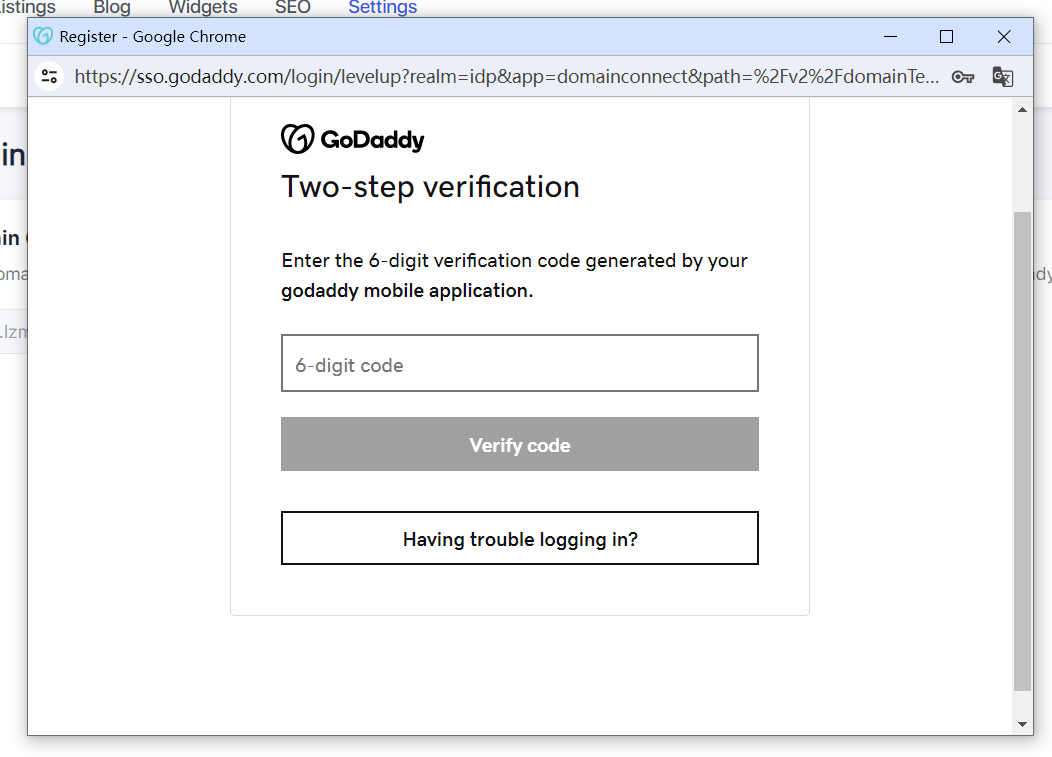This screenshot has height=757, width=1052.
Task: Click the Google Translate icon in address bar
Action: (x=1002, y=77)
